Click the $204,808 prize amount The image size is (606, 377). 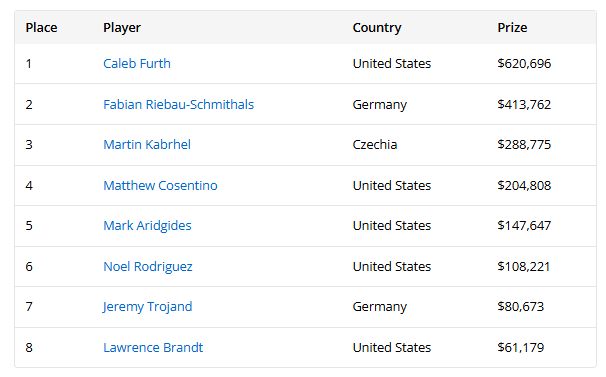[x=524, y=186]
